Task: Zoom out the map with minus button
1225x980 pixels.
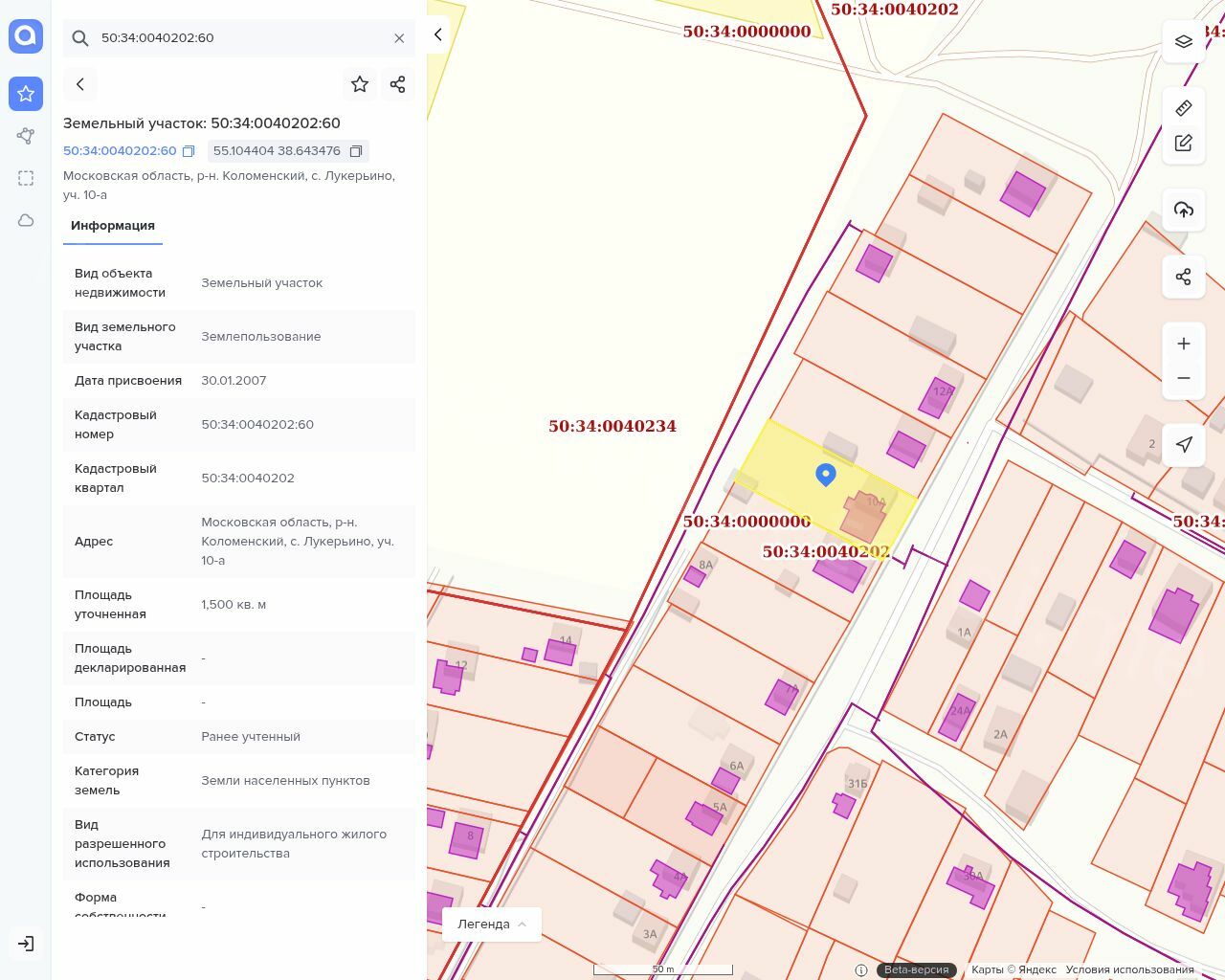Action: click(1184, 378)
